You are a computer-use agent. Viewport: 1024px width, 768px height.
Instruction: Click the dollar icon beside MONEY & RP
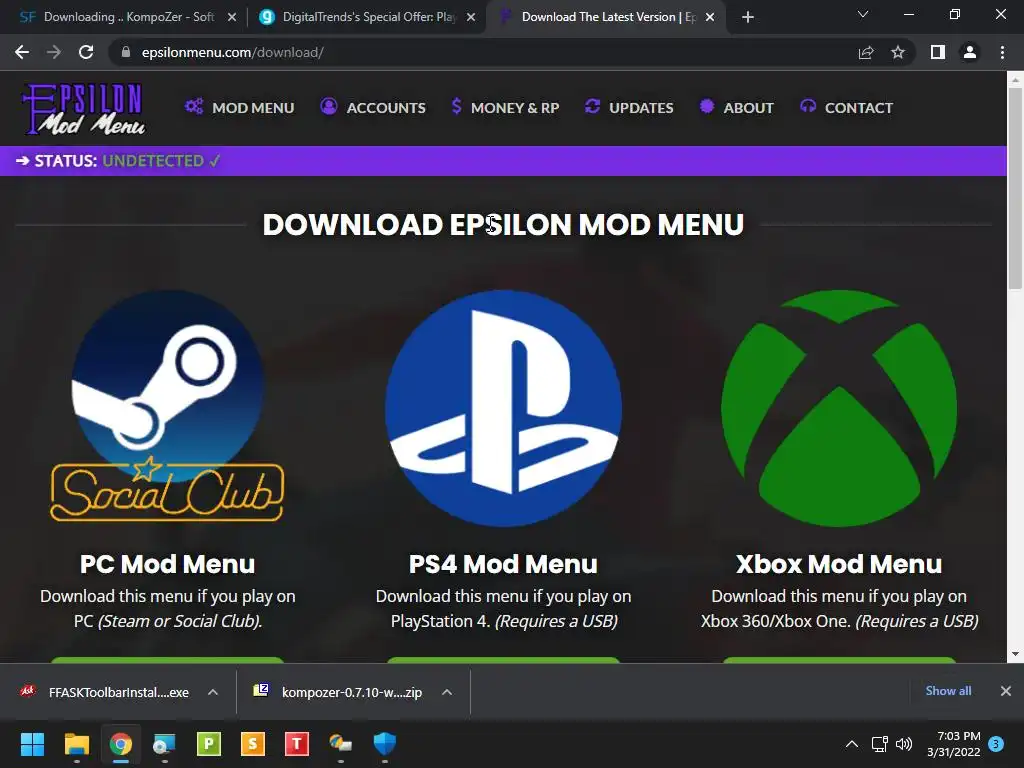456,106
